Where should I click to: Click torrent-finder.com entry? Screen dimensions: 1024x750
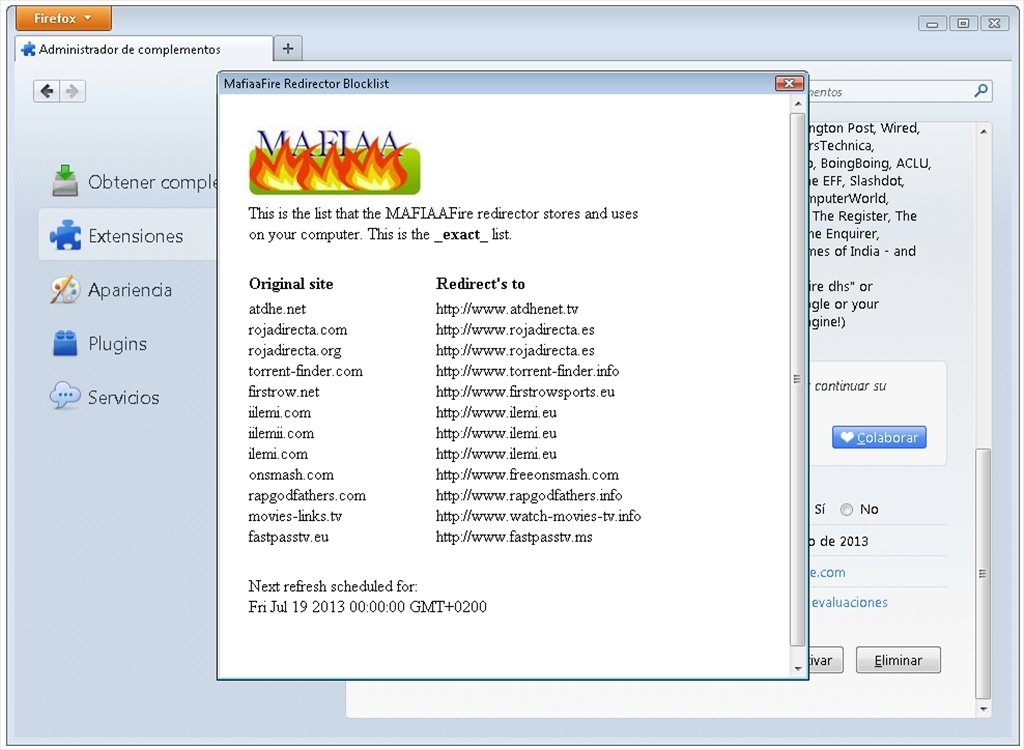(305, 371)
